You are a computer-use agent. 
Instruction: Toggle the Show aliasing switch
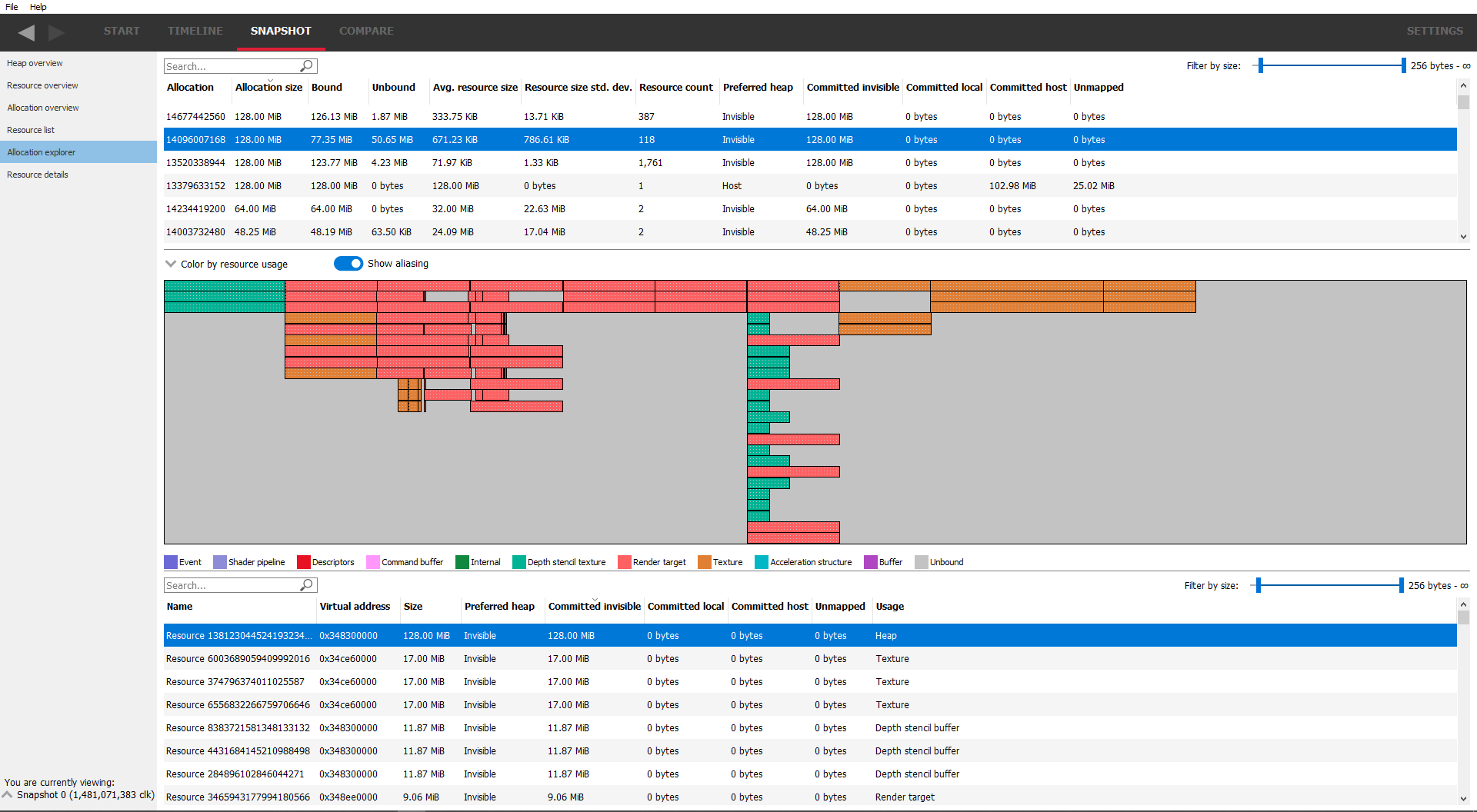tap(348, 264)
